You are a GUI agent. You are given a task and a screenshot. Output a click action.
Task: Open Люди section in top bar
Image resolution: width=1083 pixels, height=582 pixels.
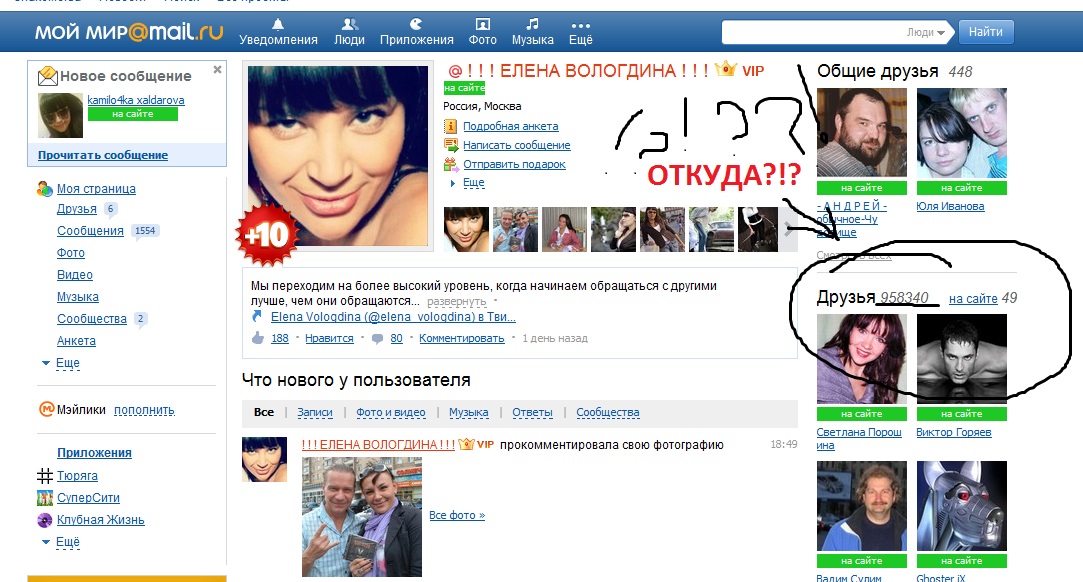[349, 32]
